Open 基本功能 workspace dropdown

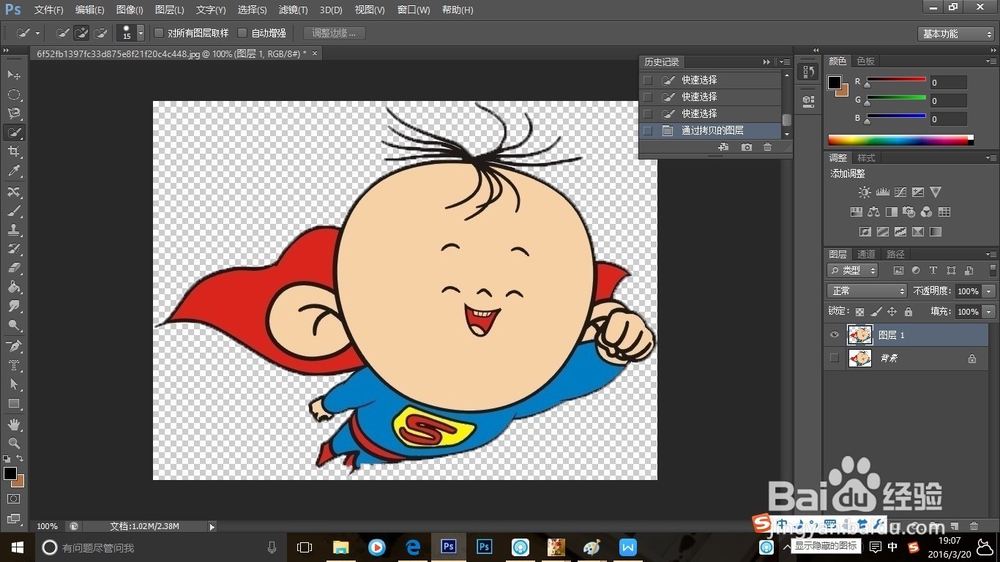[956, 34]
